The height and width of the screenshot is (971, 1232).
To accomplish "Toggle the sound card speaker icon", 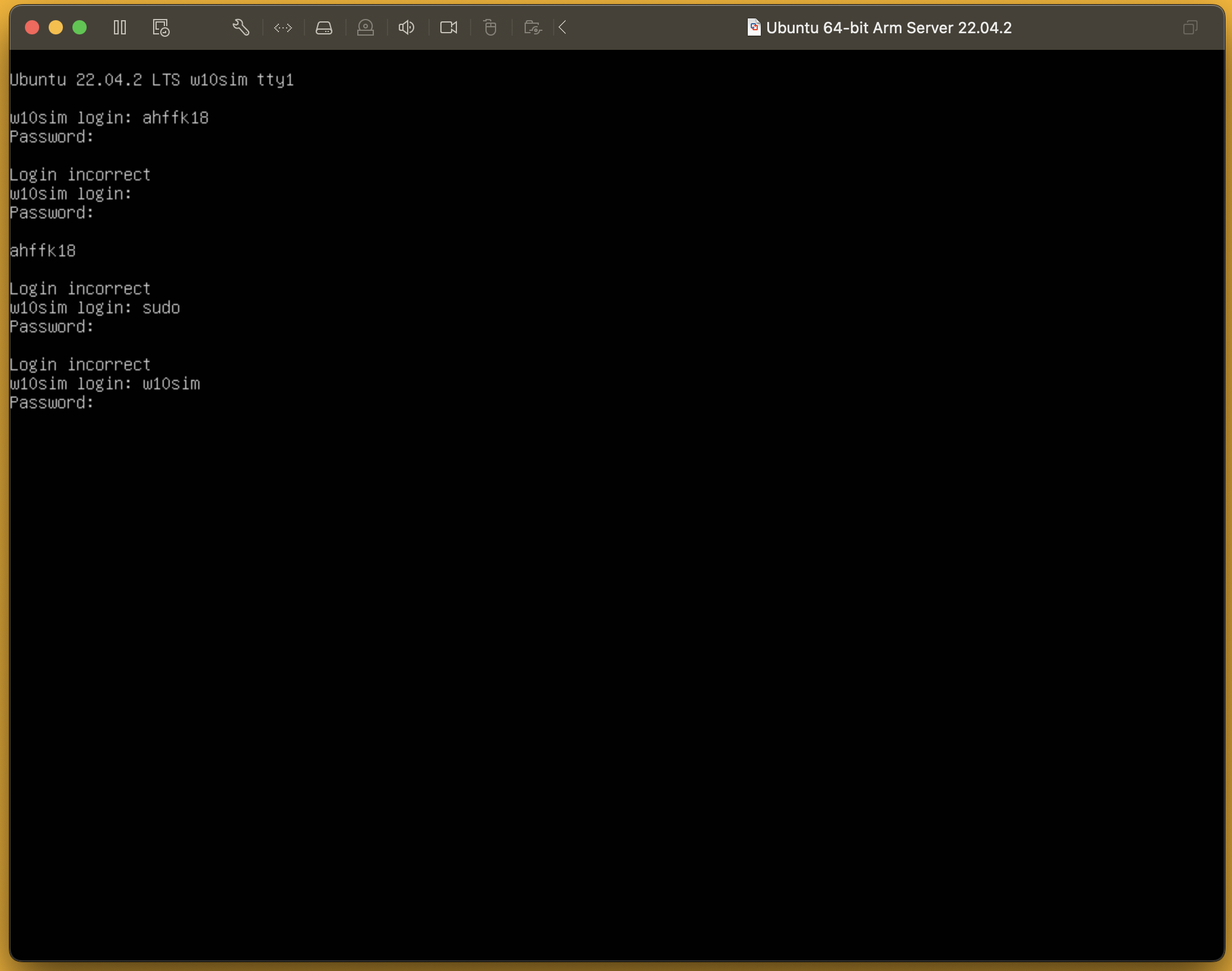I will coord(407,27).
